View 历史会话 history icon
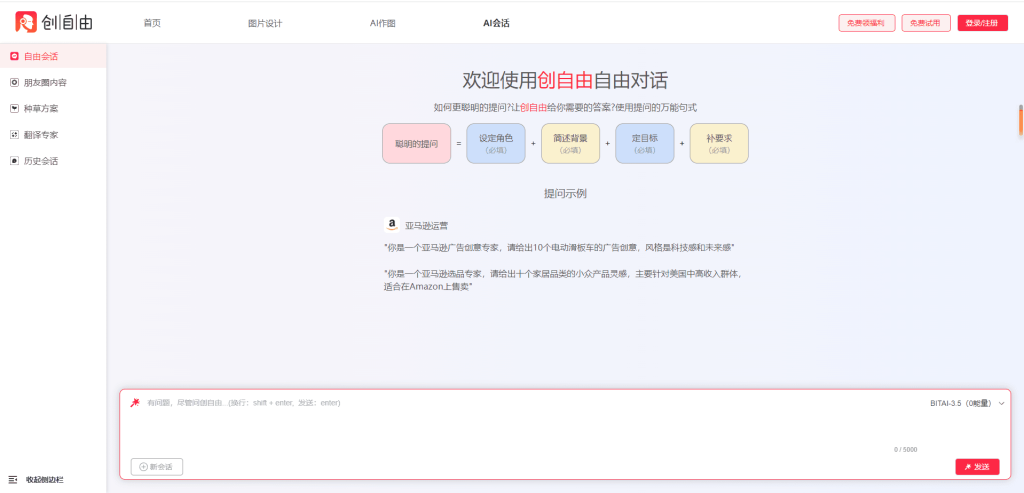Viewport: 1024px width, 493px height. click(14, 160)
